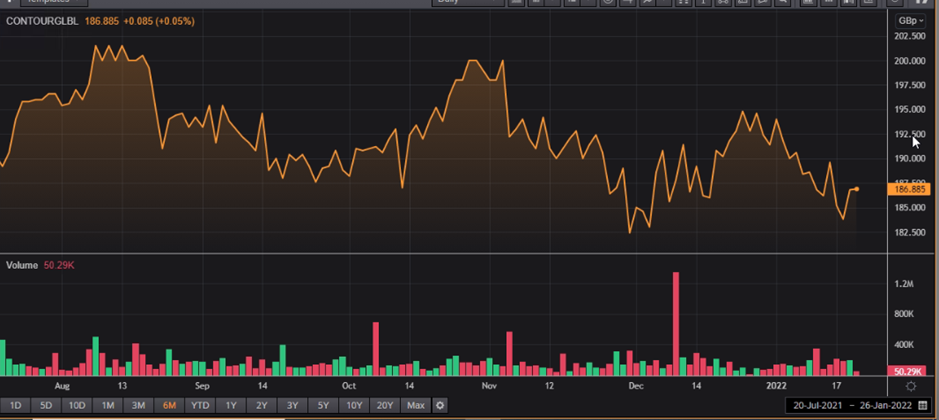Set chart range to 2Y
Image resolution: width=939 pixels, height=420 pixels.
pos(262,406)
